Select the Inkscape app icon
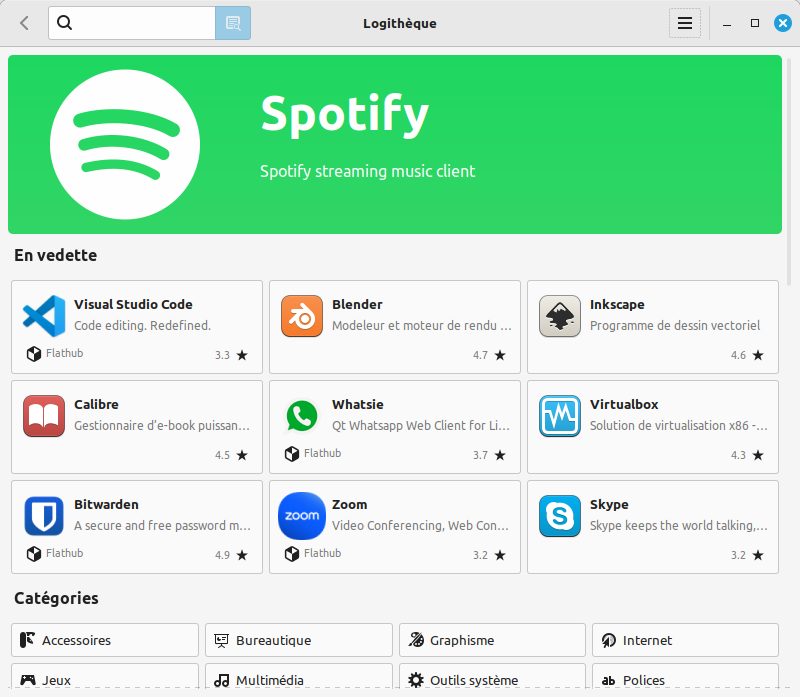The height and width of the screenshot is (697, 800). point(560,316)
